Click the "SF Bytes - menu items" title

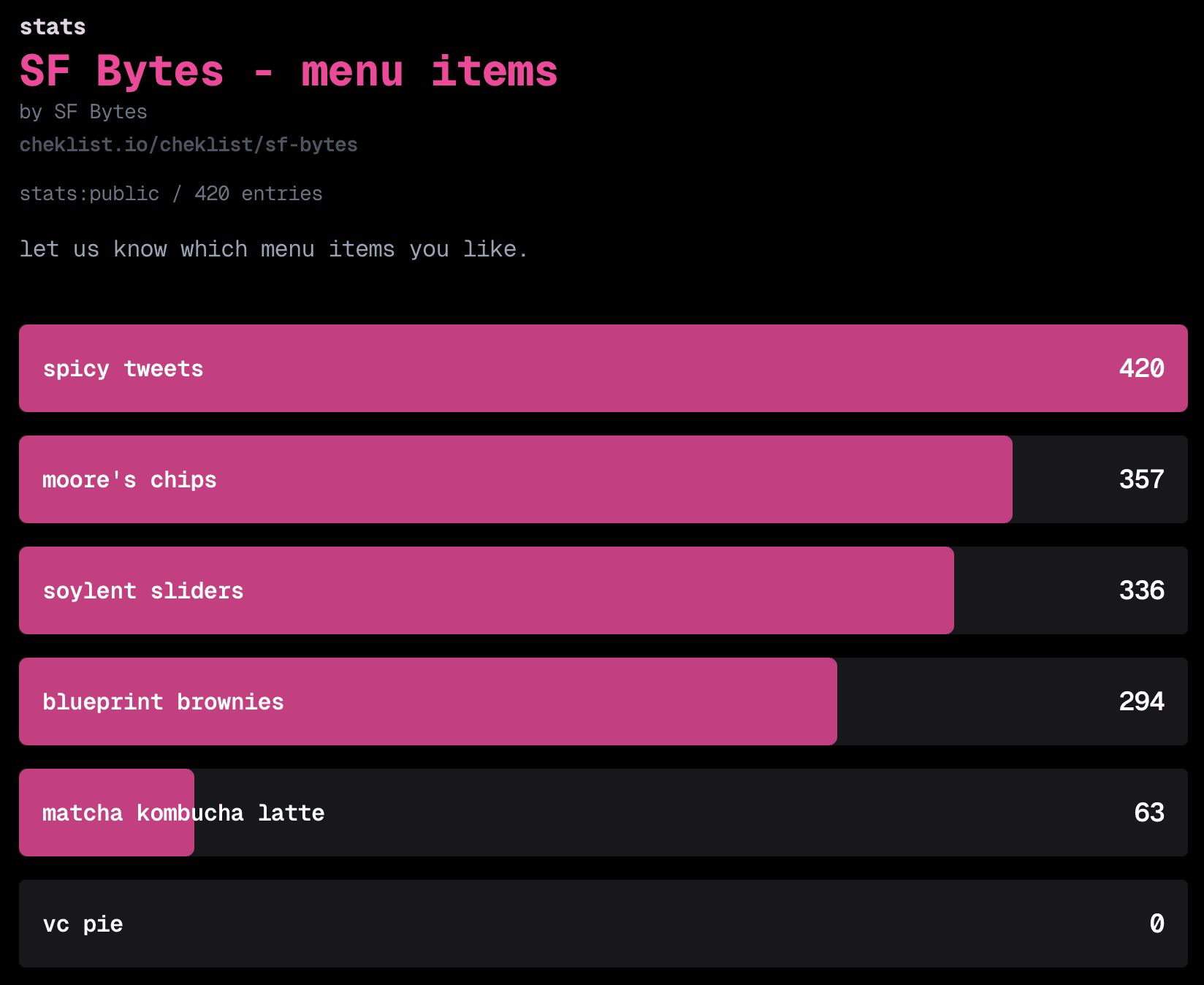click(288, 72)
